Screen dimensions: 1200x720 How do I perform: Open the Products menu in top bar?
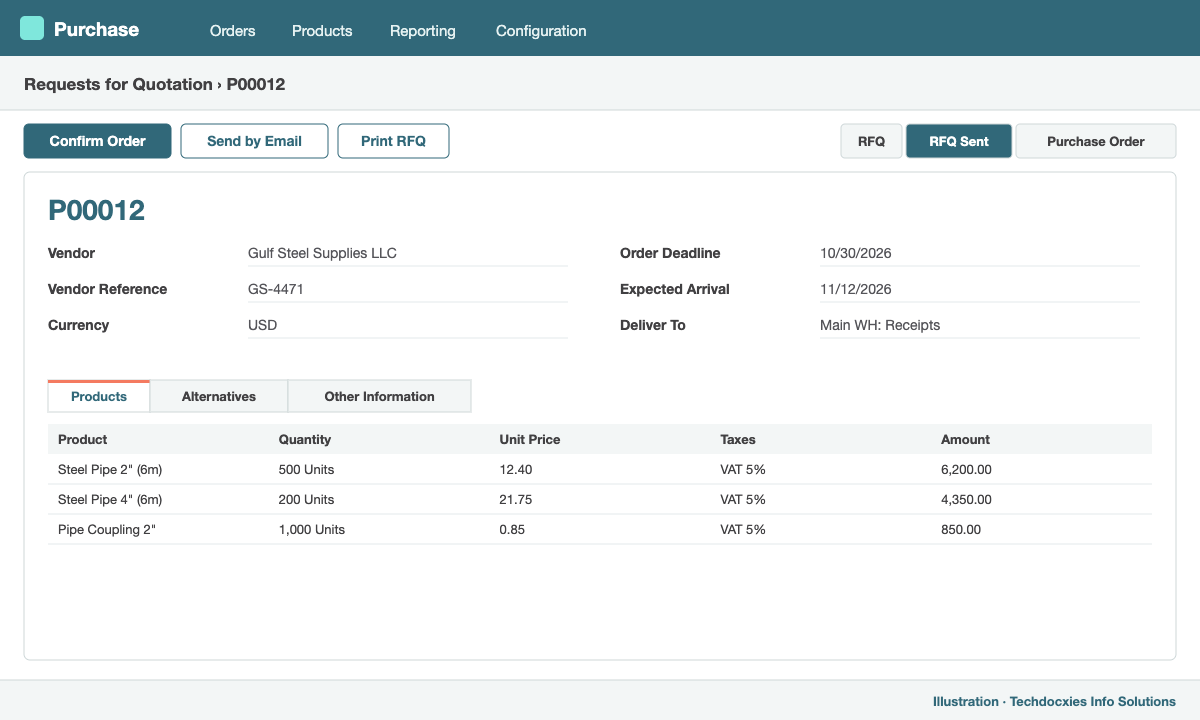pos(322,31)
